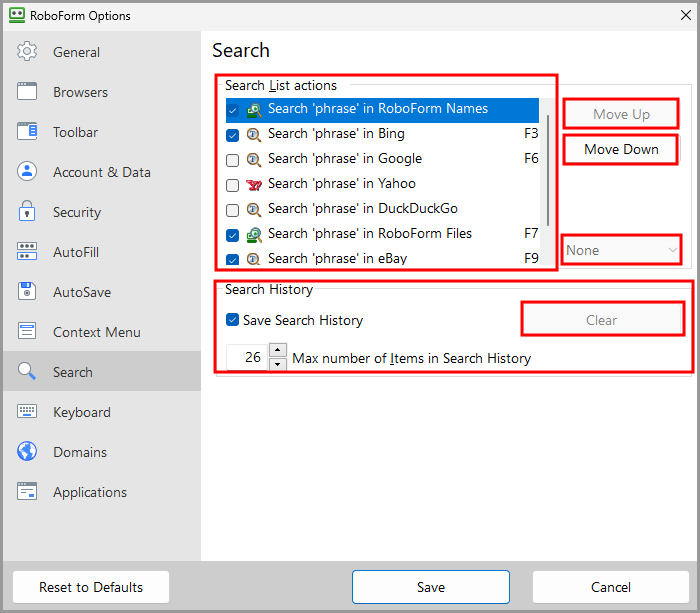The height and width of the screenshot is (613, 700).
Task: Click the Move Up button
Action: click(x=621, y=114)
